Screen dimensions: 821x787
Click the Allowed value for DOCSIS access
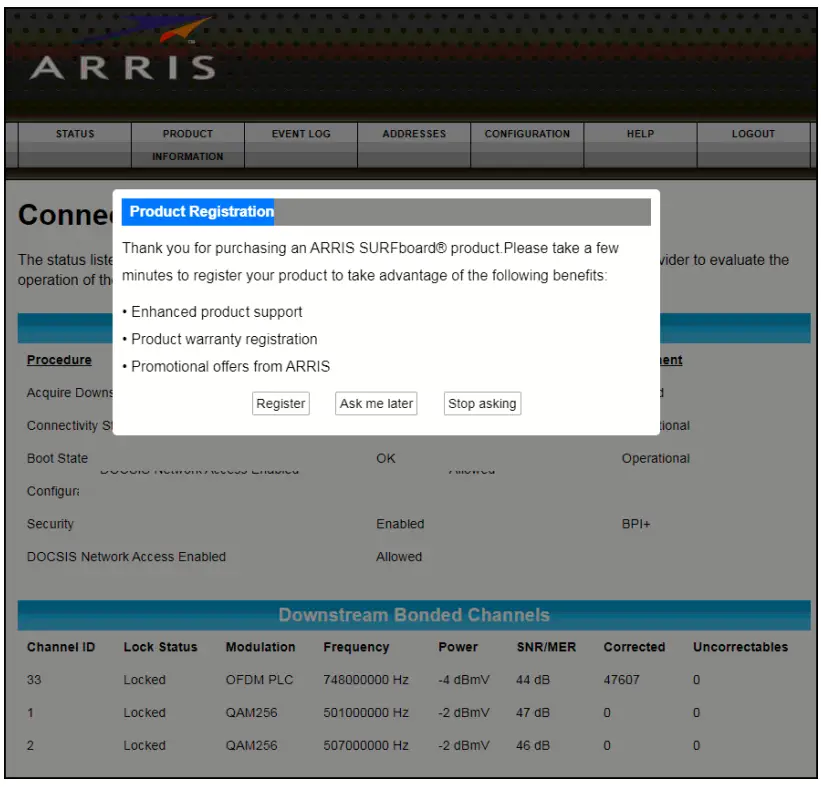click(399, 557)
